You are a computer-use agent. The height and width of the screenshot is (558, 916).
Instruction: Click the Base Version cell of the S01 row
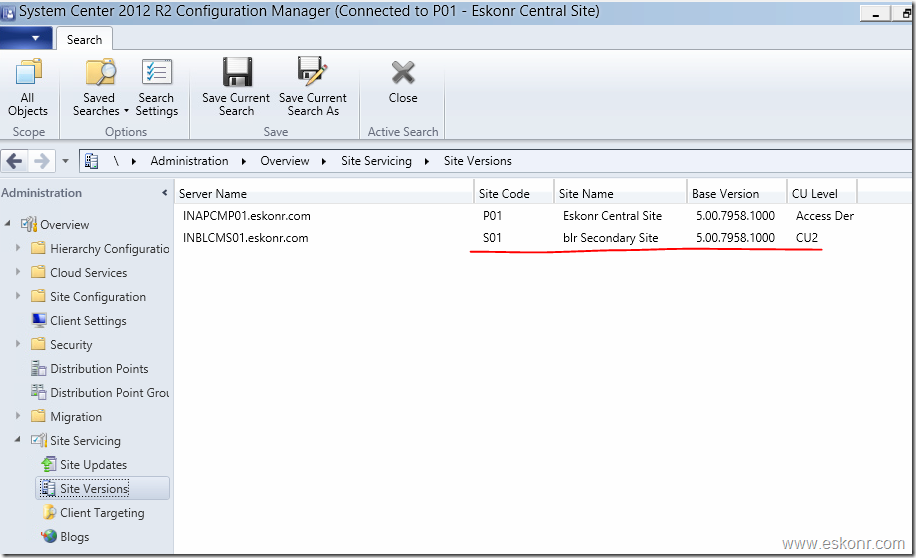pos(735,238)
